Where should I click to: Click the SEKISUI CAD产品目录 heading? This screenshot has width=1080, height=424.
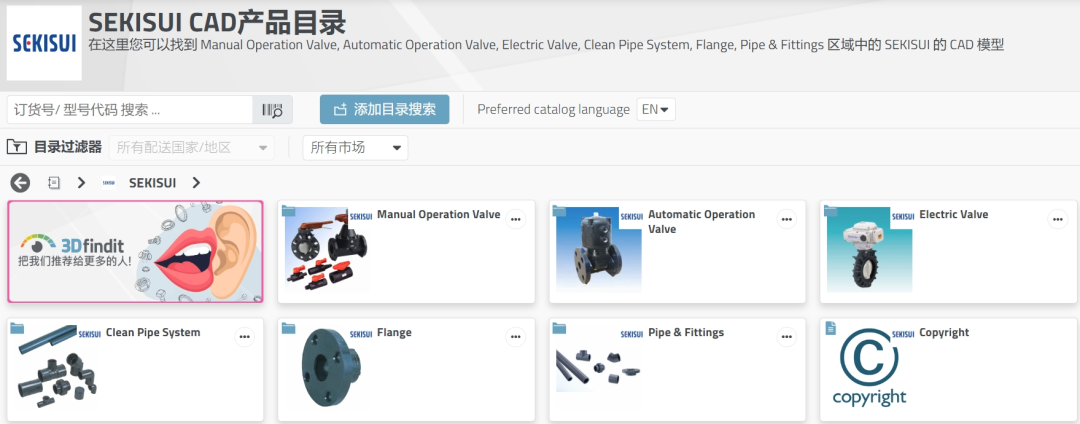point(217,23)
